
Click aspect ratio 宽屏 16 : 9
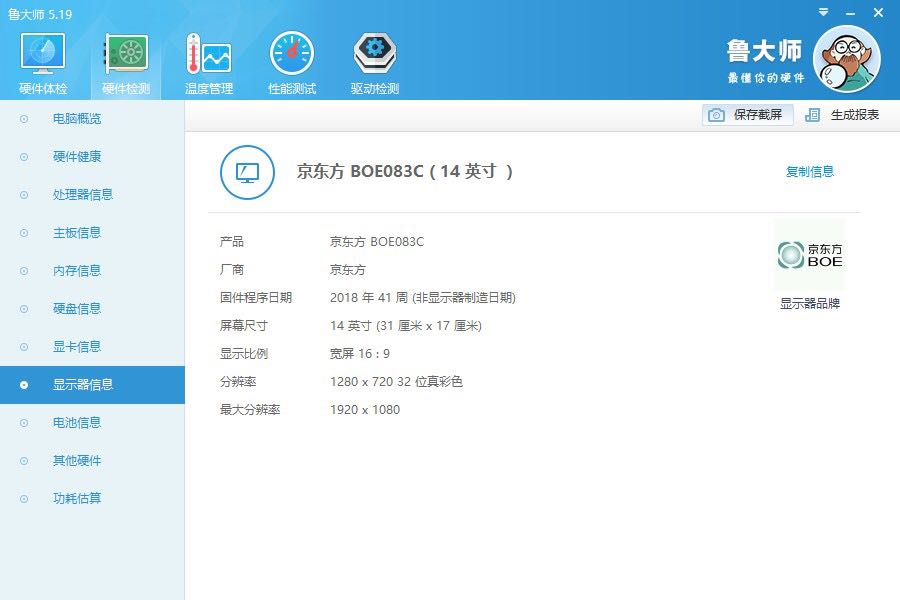(359, 354)
